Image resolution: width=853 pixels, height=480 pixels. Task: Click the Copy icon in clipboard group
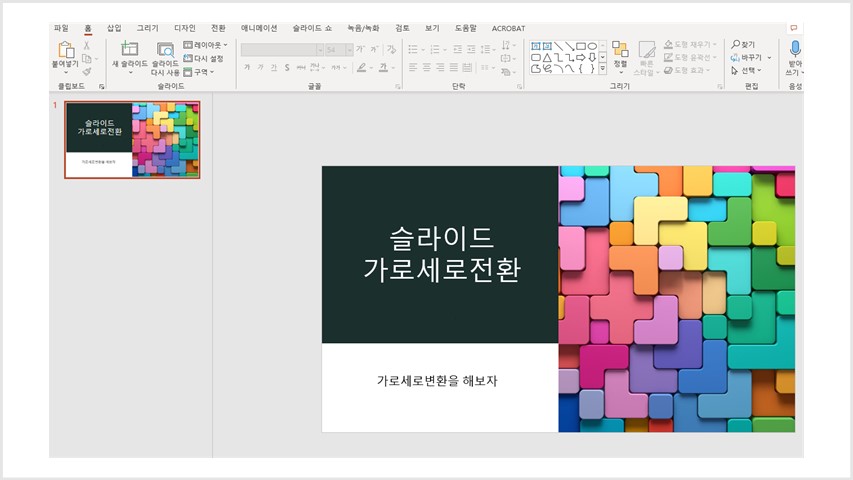pos(86,58)
